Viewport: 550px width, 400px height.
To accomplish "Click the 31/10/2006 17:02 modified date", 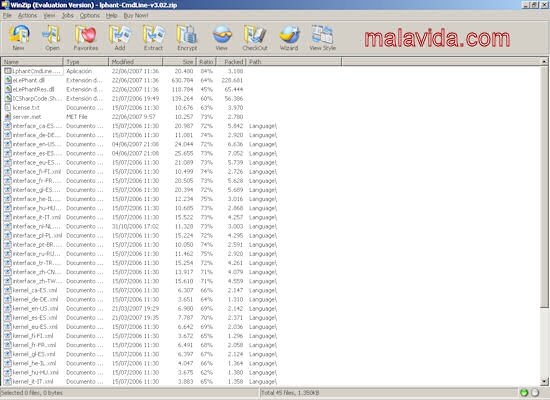I will click(135, 226).
